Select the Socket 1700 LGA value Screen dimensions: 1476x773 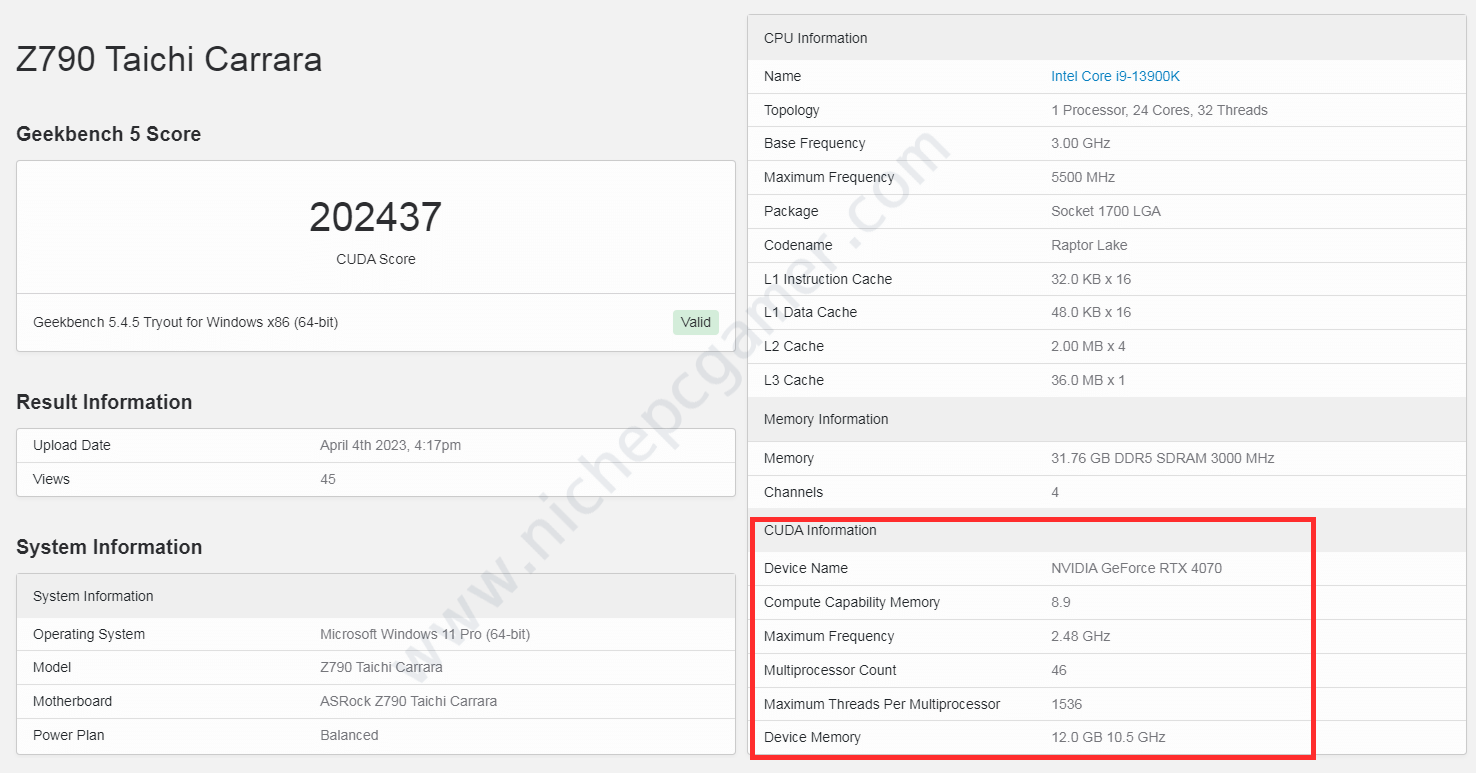pyautogui.click(x=1106, y=211)
